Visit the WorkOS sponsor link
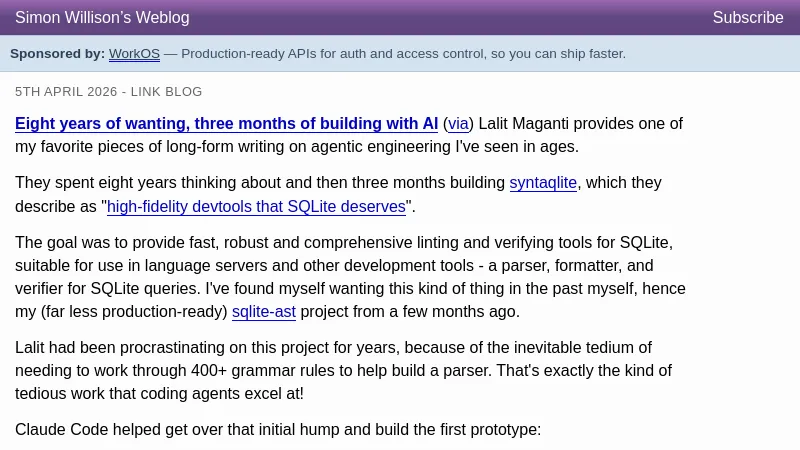Image resolution: width=800 pixels, height=450 pixels. [x=134, y=54]
